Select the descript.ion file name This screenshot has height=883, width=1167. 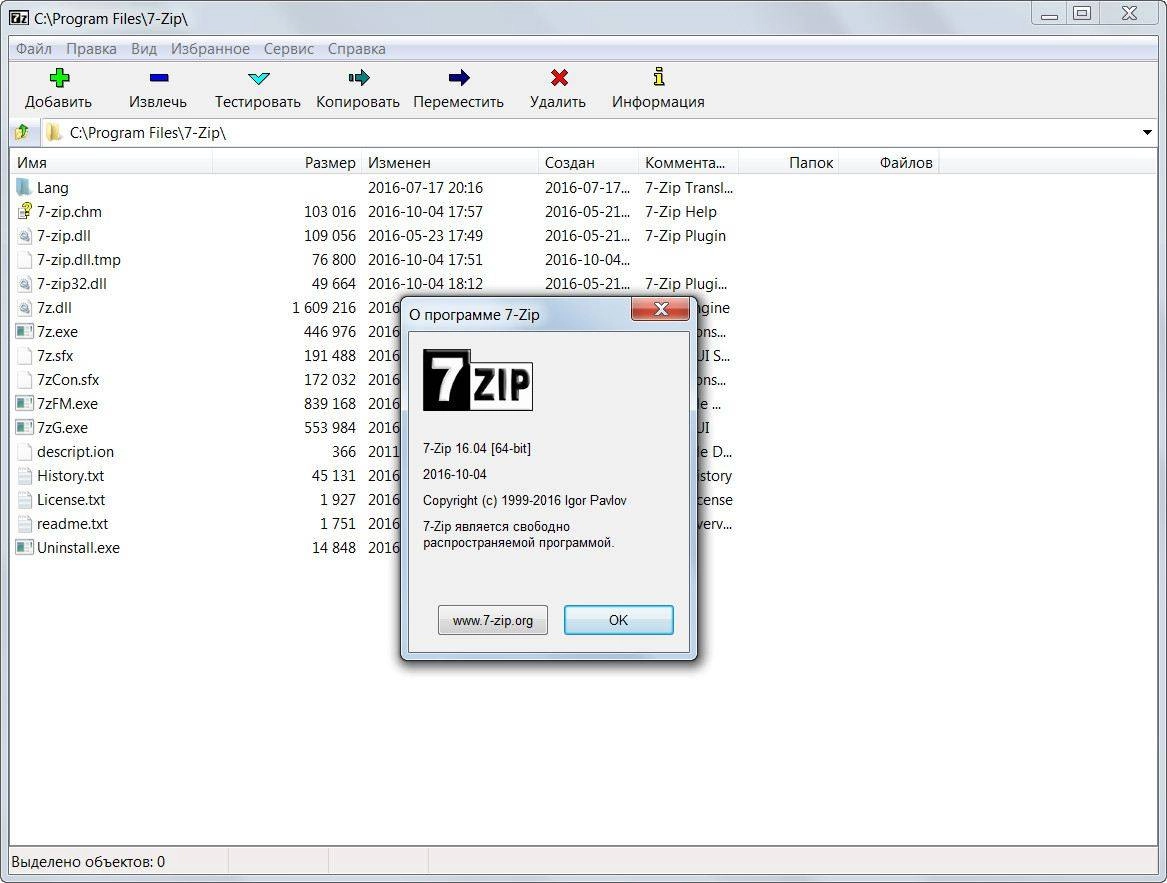75,452
